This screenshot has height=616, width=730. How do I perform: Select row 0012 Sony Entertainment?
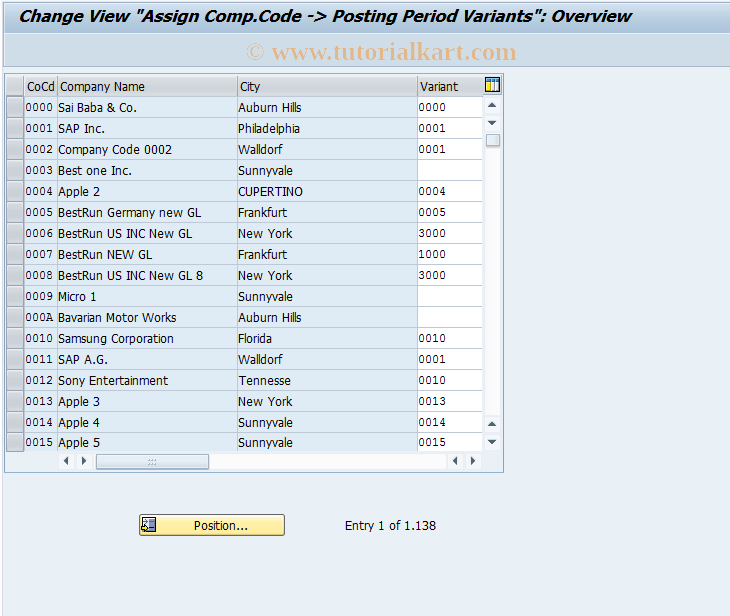[15, 380]
